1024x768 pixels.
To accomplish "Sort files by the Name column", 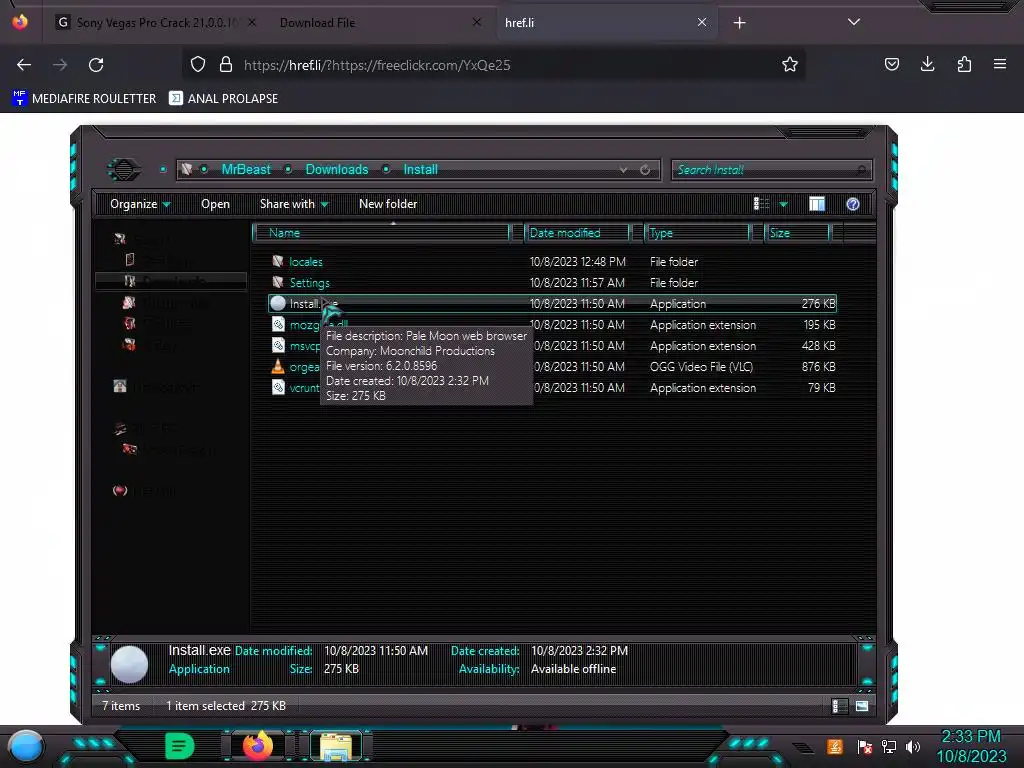I will coord(381,232).
